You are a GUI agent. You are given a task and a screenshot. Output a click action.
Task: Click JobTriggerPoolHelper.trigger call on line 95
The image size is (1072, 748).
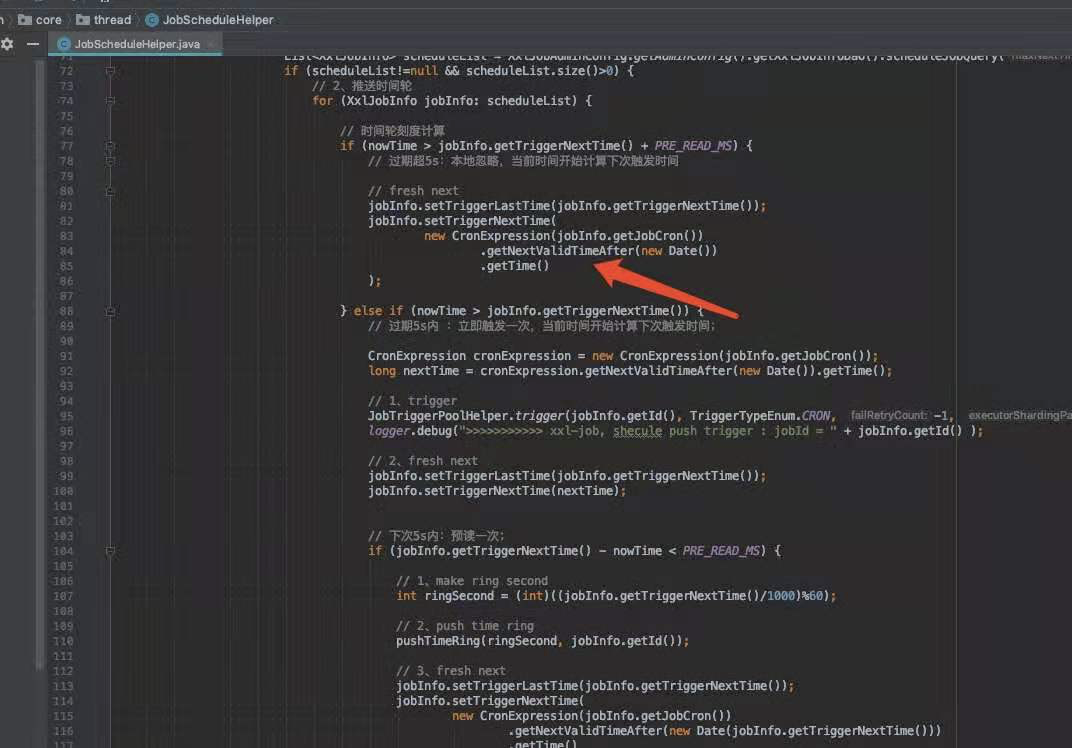tap(468, 416)
